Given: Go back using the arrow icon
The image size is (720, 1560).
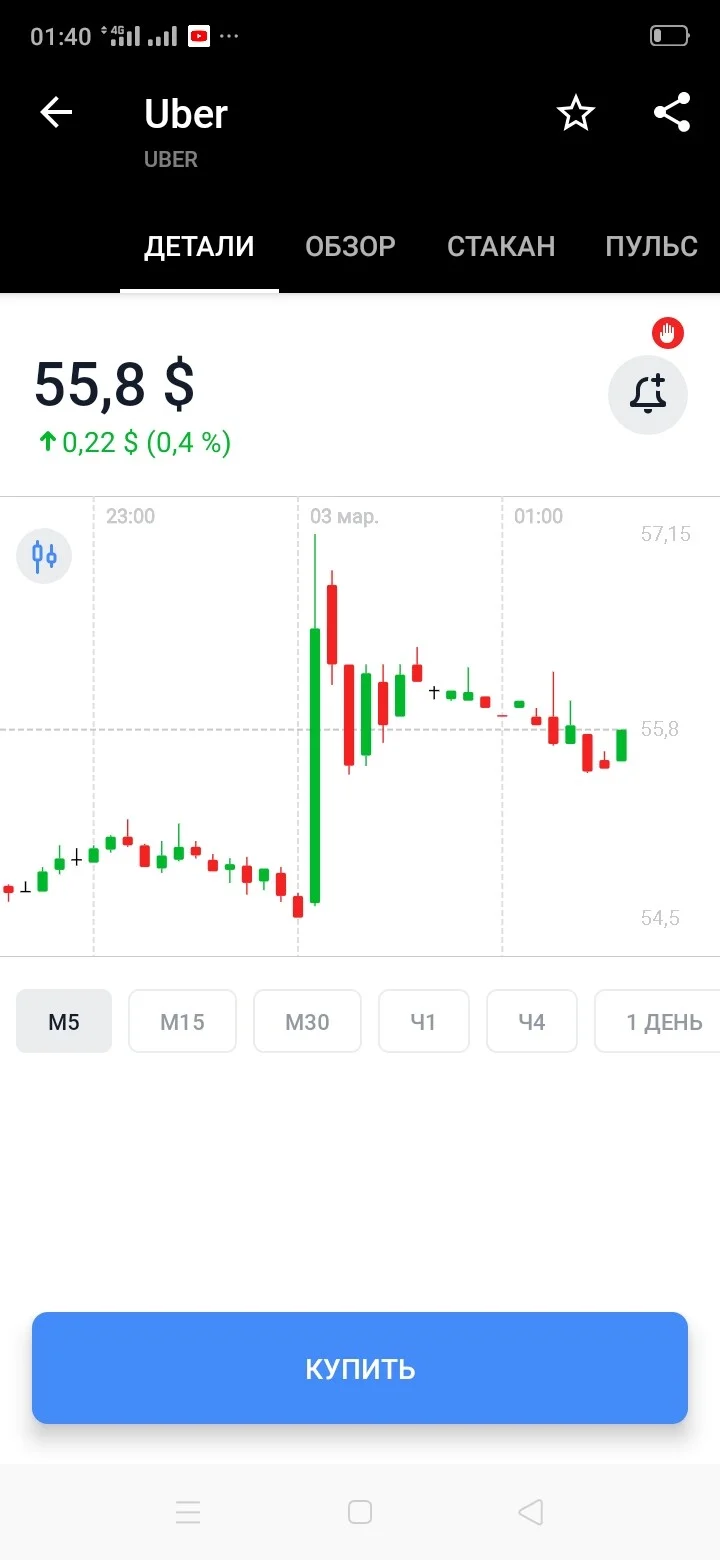Looking at the screenshot, I should [56, 113].
